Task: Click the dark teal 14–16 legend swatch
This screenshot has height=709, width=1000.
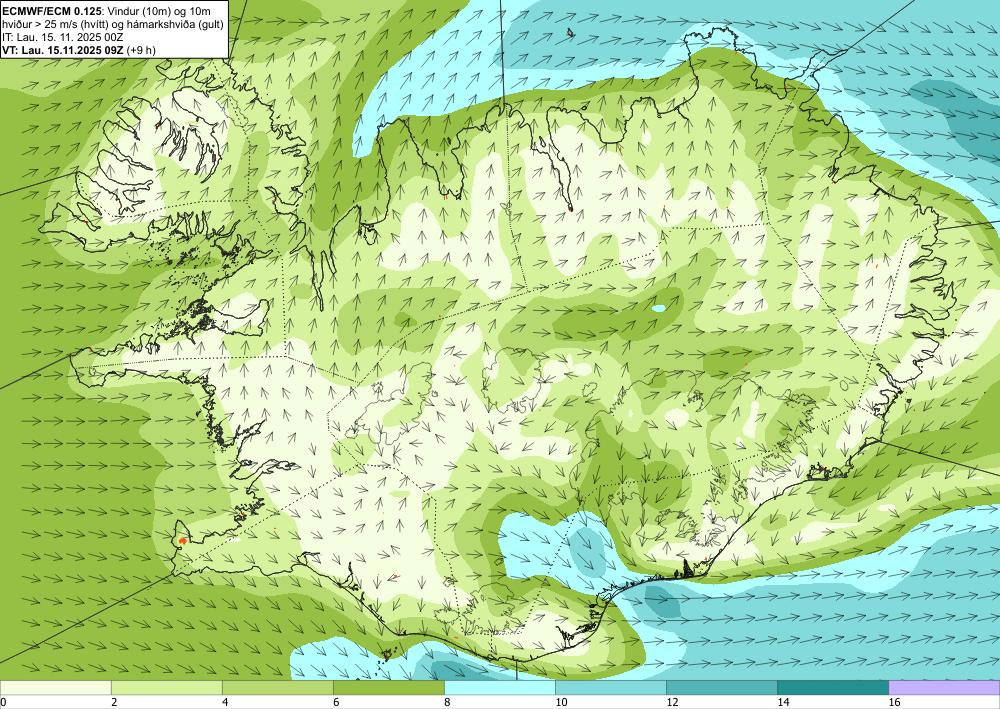Action: [x=832, y=687]
